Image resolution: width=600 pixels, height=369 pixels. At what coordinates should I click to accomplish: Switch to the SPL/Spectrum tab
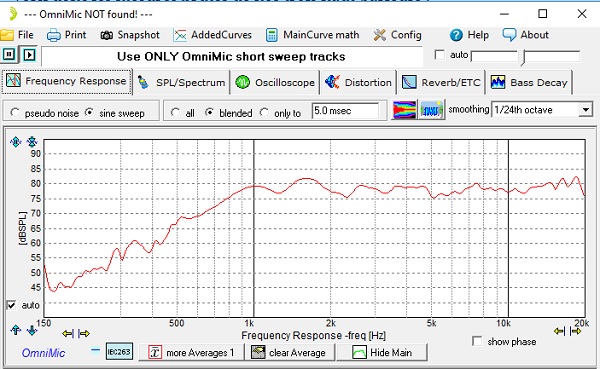[181, 82]
